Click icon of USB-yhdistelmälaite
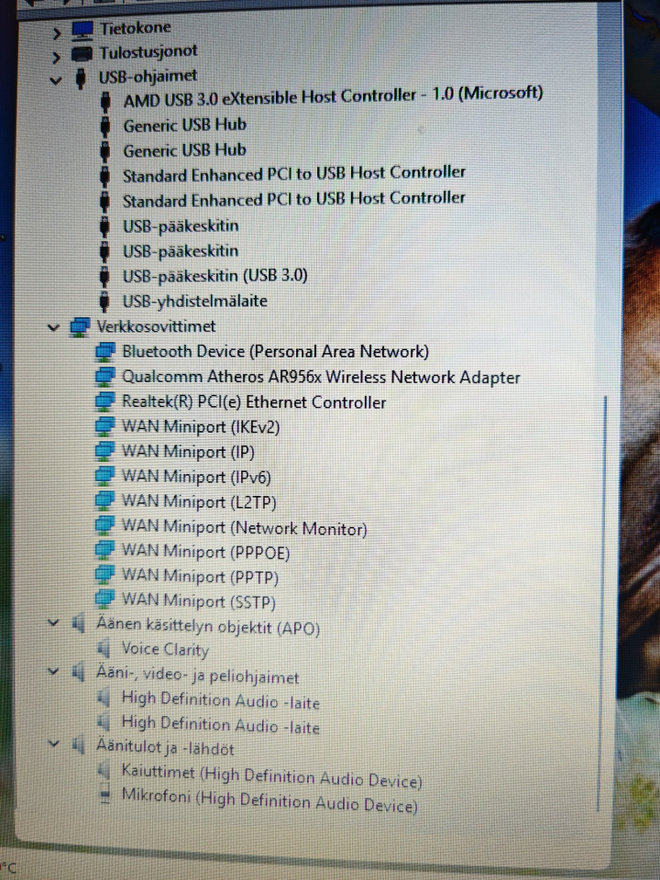660x880 pixels. pos(104,301)
